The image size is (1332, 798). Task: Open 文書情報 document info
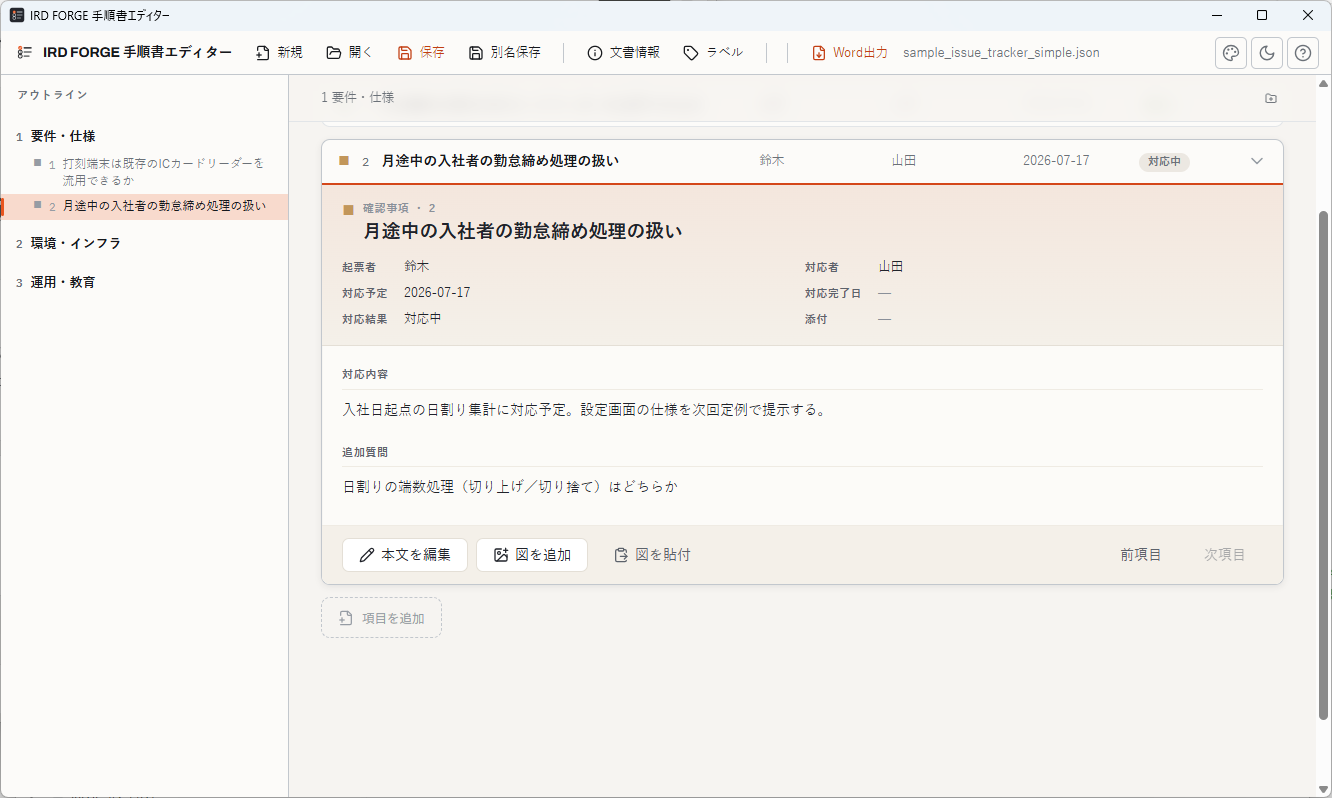pyautogui.click(x=623, y=53)
